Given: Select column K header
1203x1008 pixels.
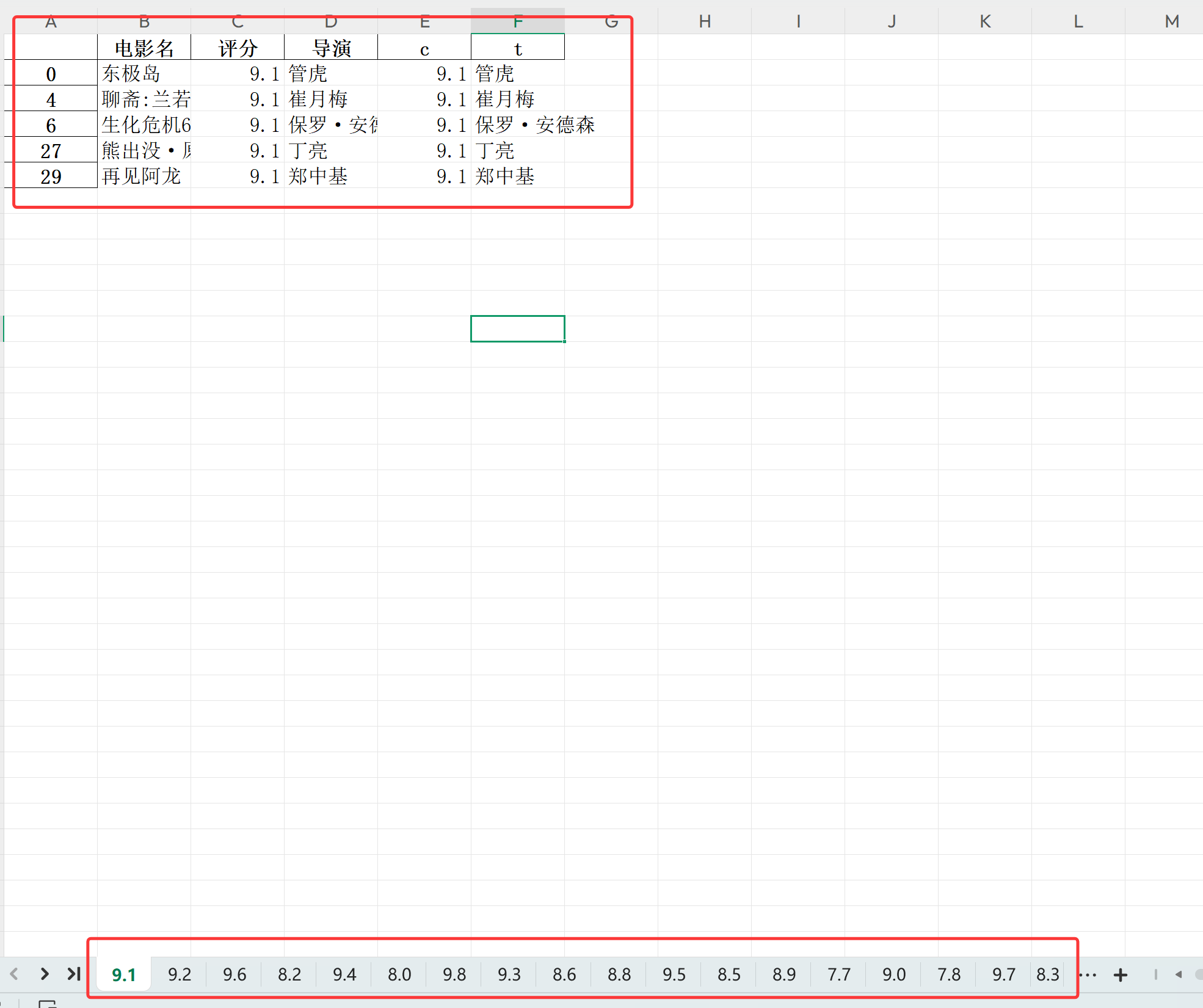Looking at the screenshot, I should pyautogui.click(x=984, y=21).
